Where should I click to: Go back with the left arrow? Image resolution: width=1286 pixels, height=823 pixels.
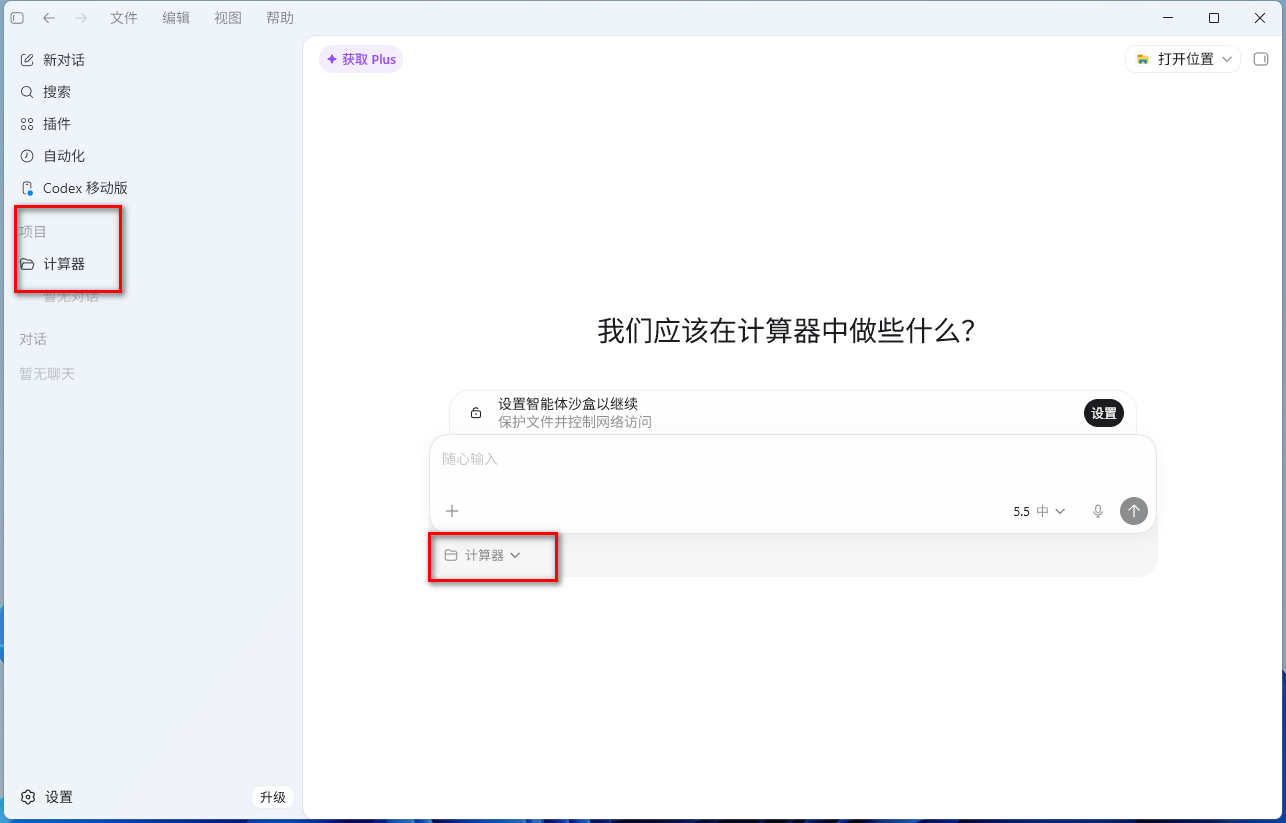tap(49, 18)
